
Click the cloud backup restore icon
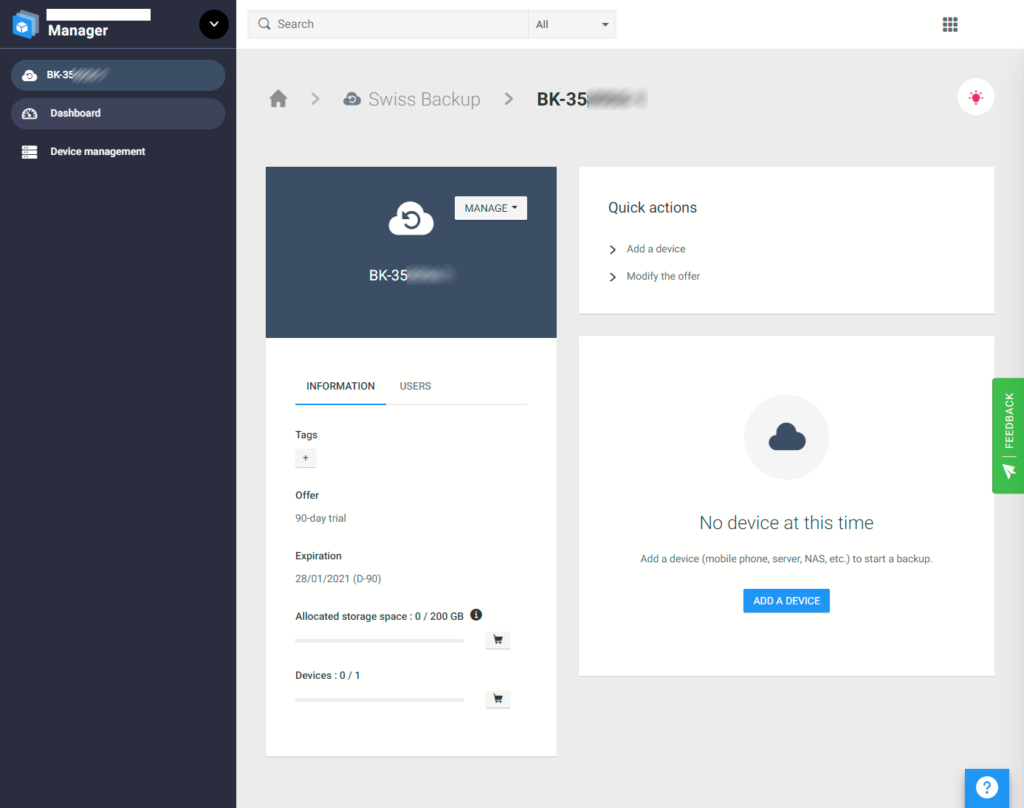click(x=411, y=219)
